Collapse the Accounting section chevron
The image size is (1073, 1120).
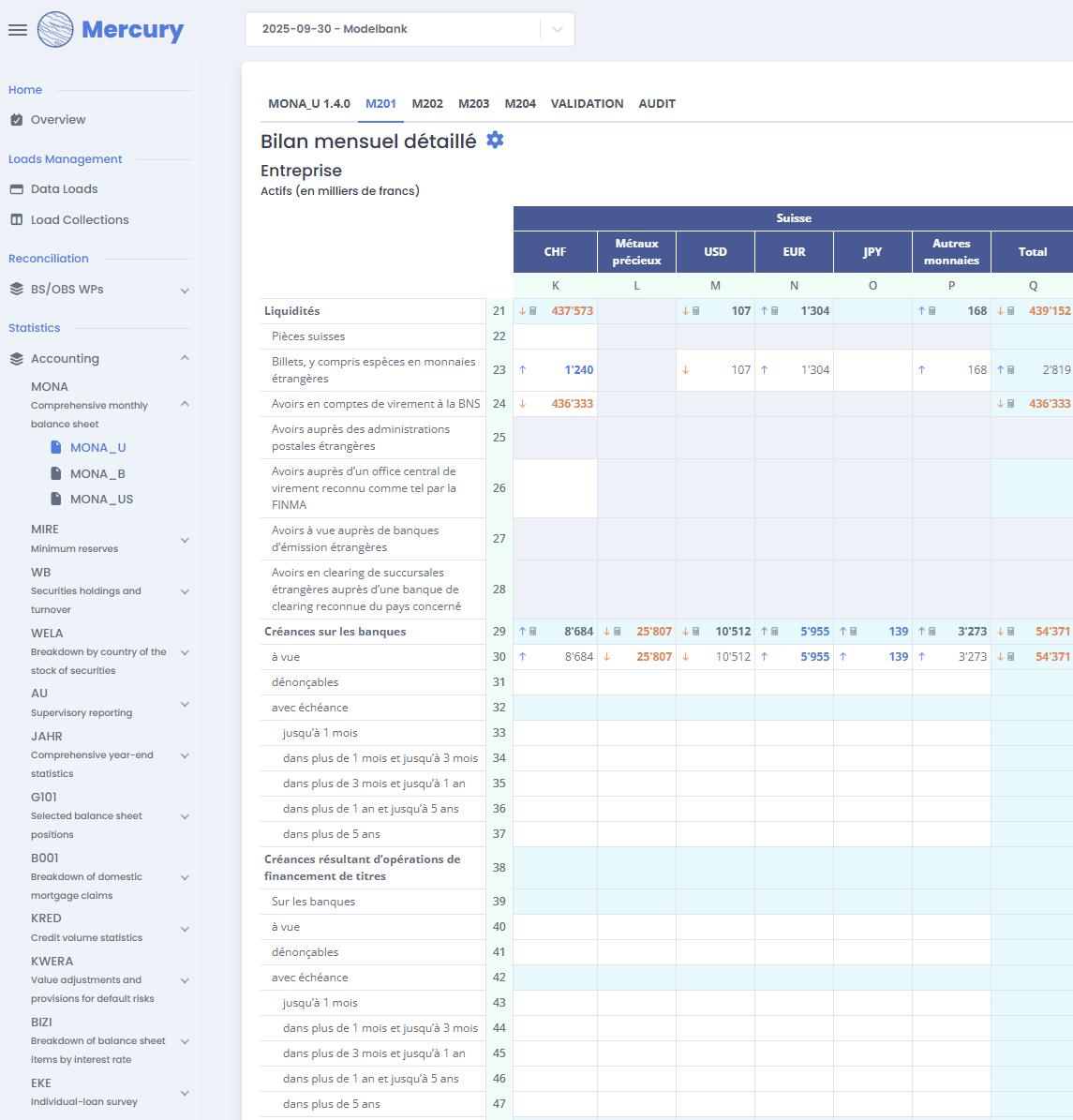(185, 358)
